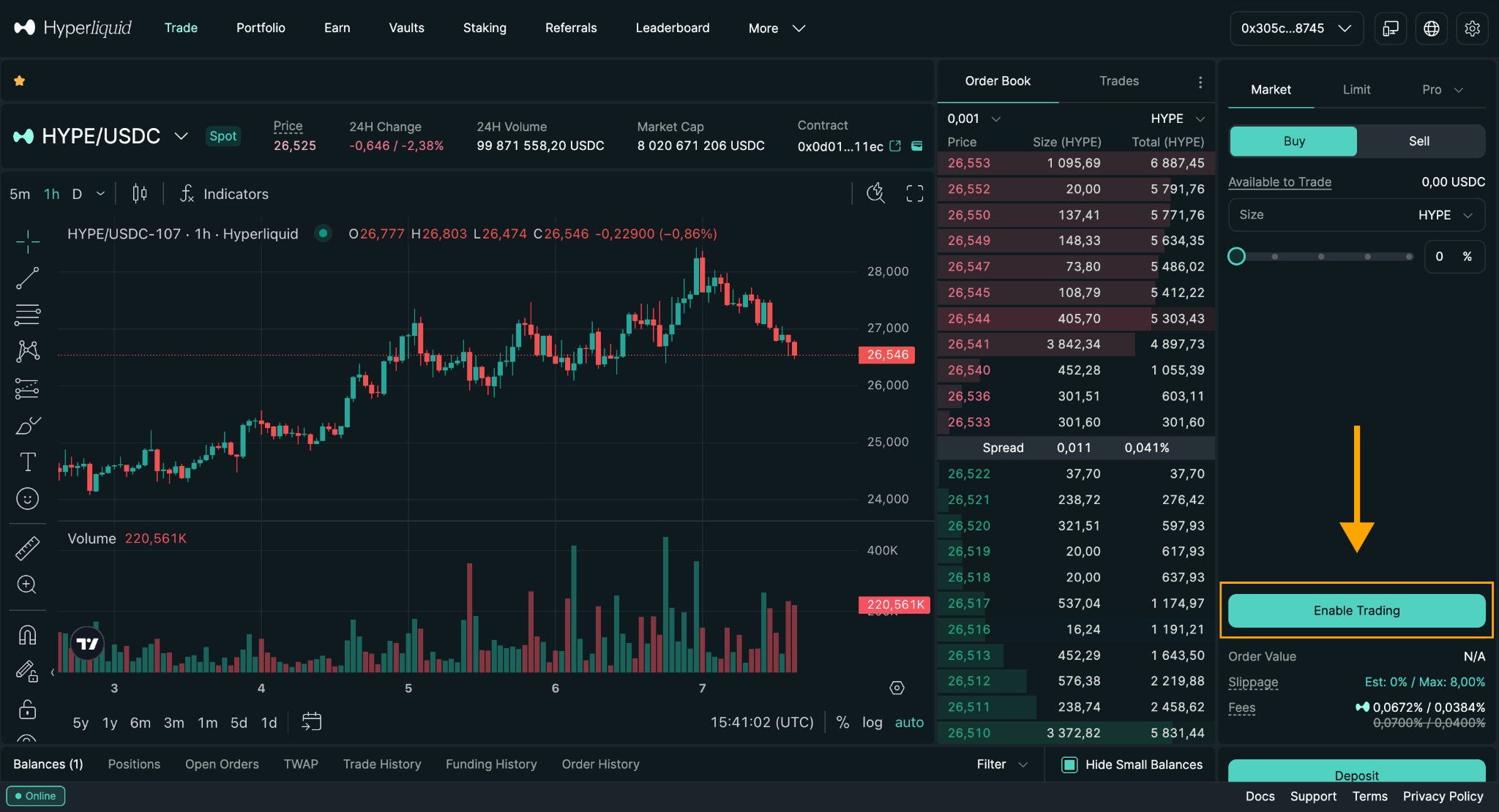Image resolution: width=1499 pixels, height=812 pixels.
Task: Open chart axis settings gear
Action: (x=897, y=688)
